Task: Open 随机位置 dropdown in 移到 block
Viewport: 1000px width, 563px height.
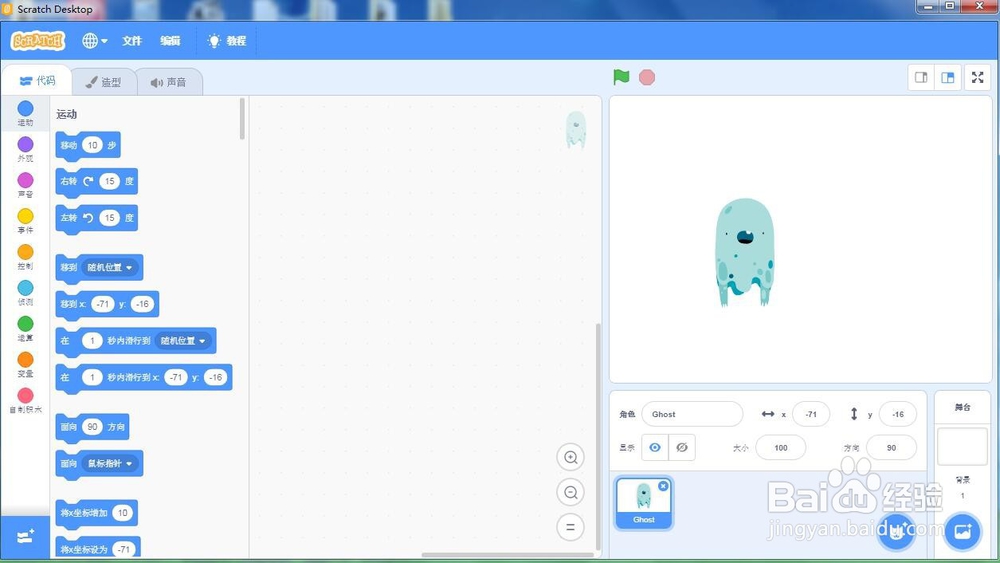Action: tap(110, 268)
